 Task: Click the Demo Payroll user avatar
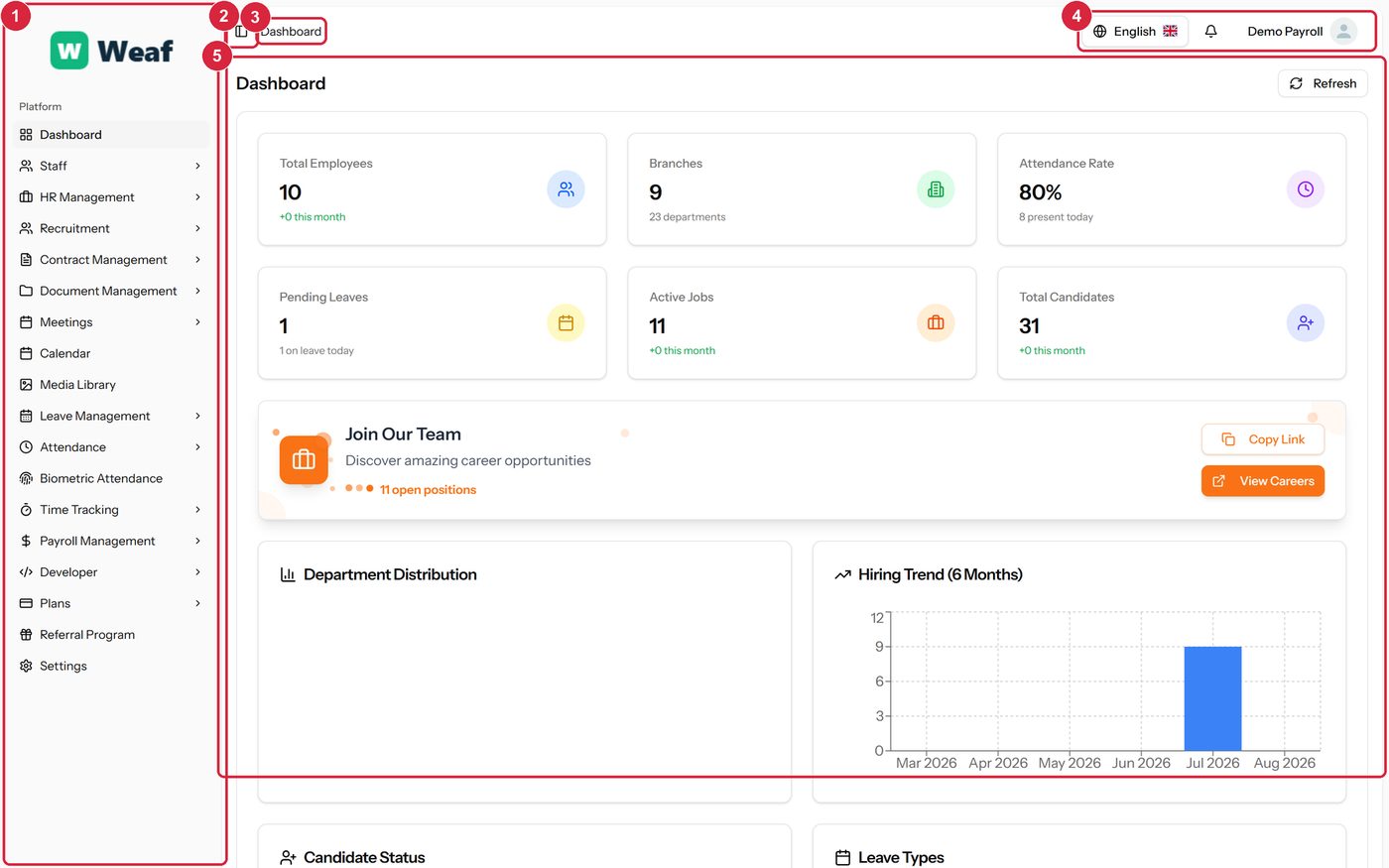coord(1343,32)
